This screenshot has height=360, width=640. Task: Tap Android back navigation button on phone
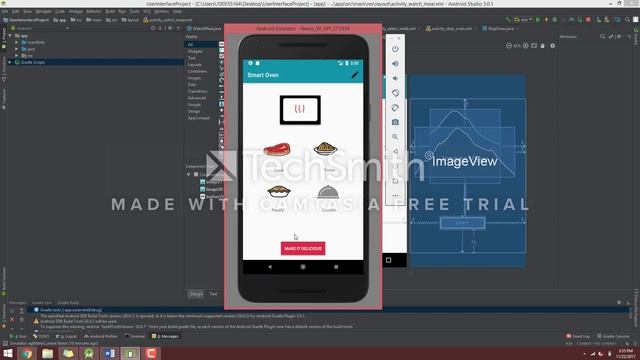(x=270, y=267)
